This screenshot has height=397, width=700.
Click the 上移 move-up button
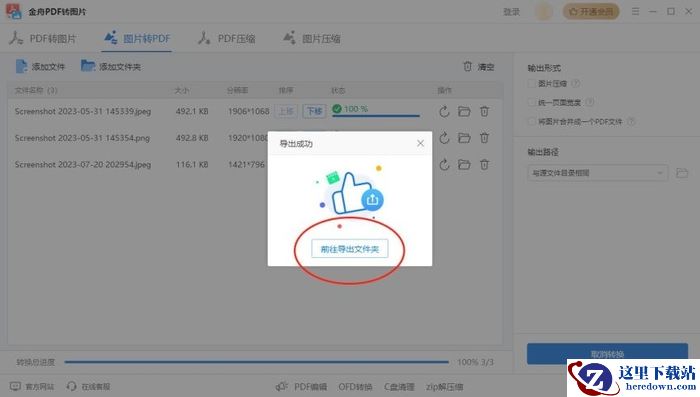pos(286,111)
